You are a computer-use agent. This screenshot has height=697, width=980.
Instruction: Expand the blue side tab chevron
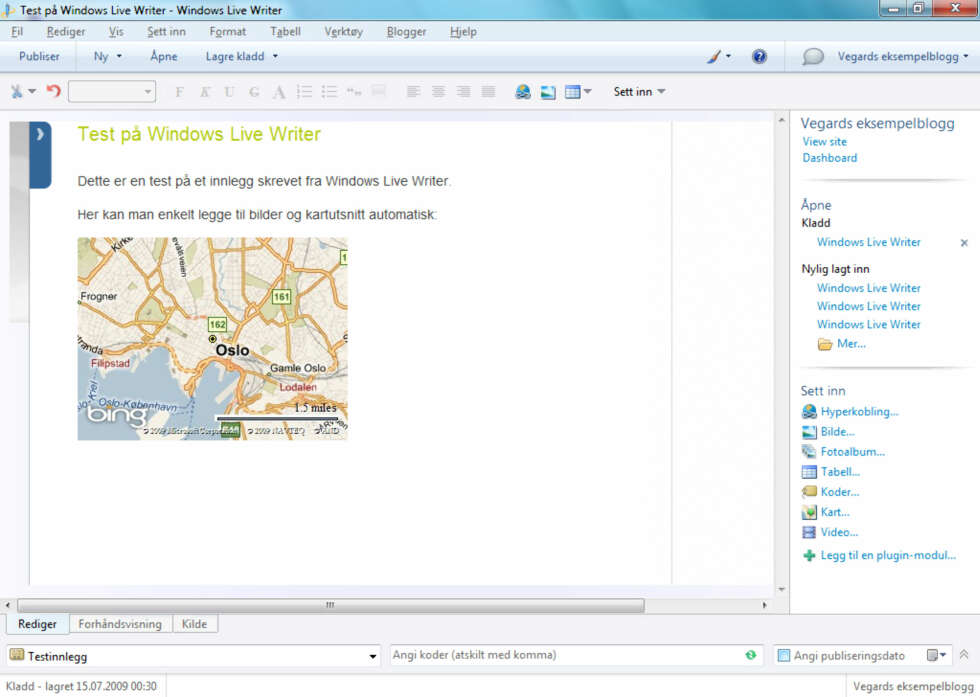tap(40, 134)
